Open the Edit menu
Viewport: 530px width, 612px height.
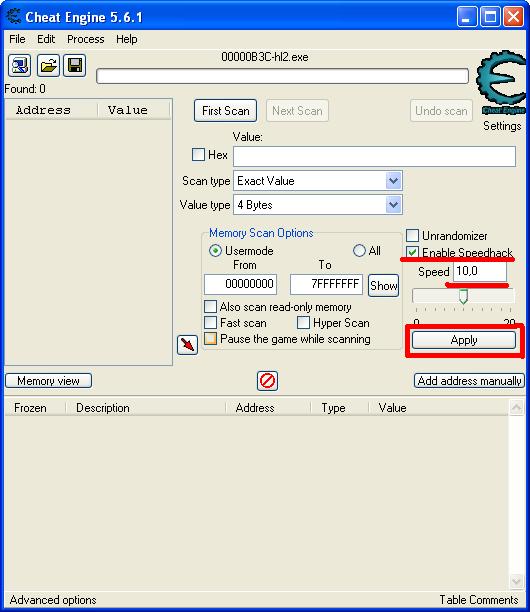(46, 39)
